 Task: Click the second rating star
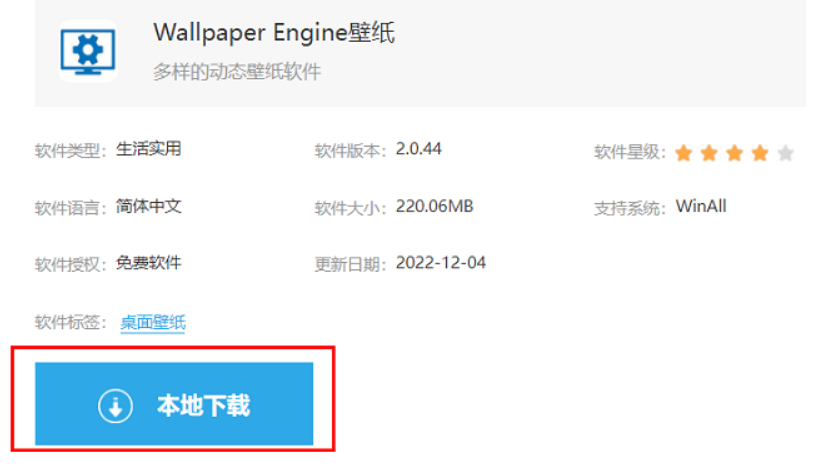click(709, 153)
